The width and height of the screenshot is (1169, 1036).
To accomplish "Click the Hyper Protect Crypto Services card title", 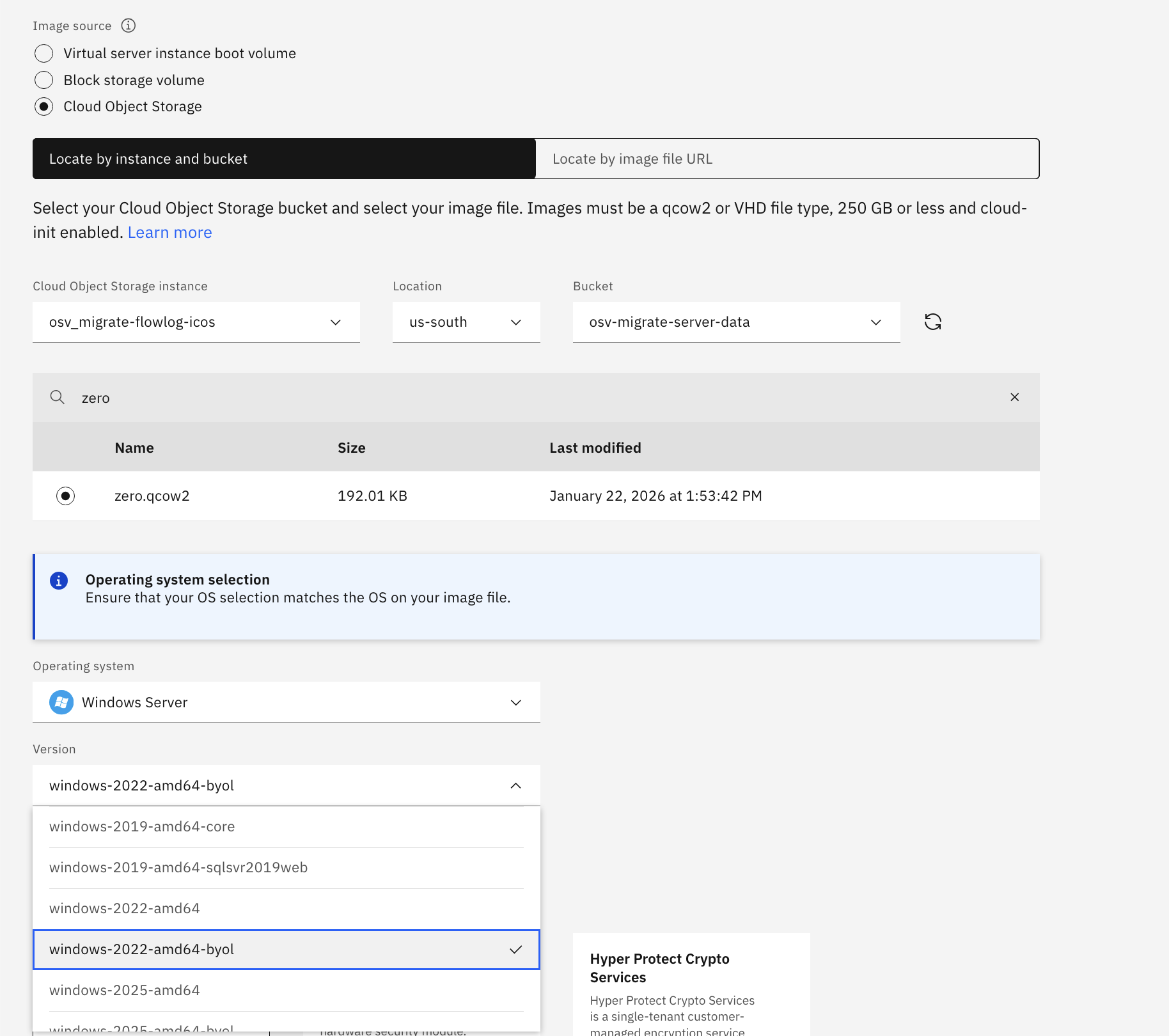I will pyautogui.click(x=660, y=968).
